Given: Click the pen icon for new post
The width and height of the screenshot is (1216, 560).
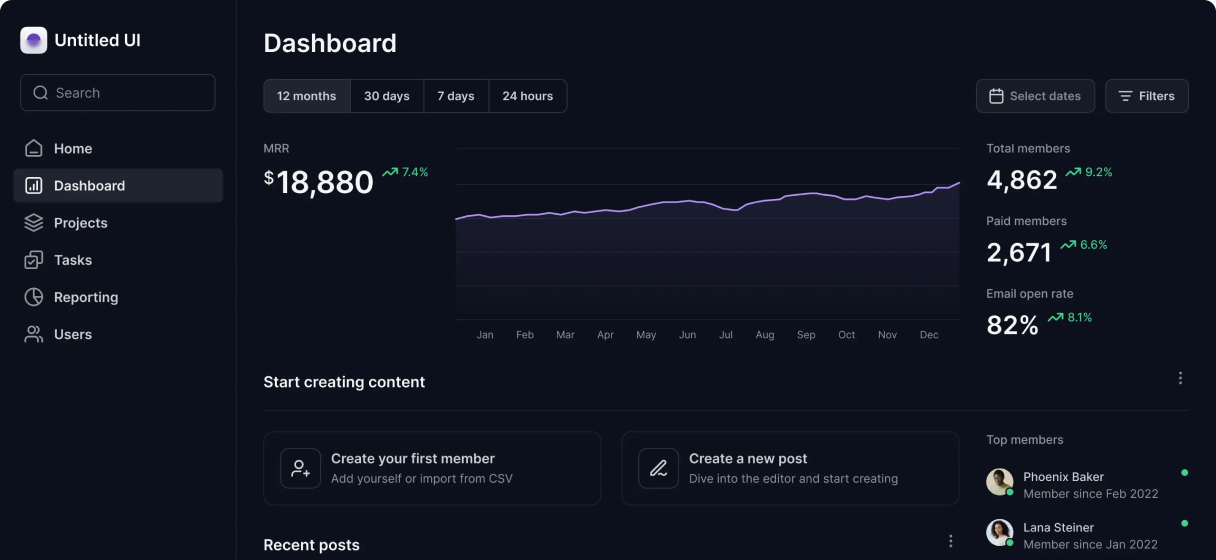Looking at the screenshot, I should click(x=658, y=468).
